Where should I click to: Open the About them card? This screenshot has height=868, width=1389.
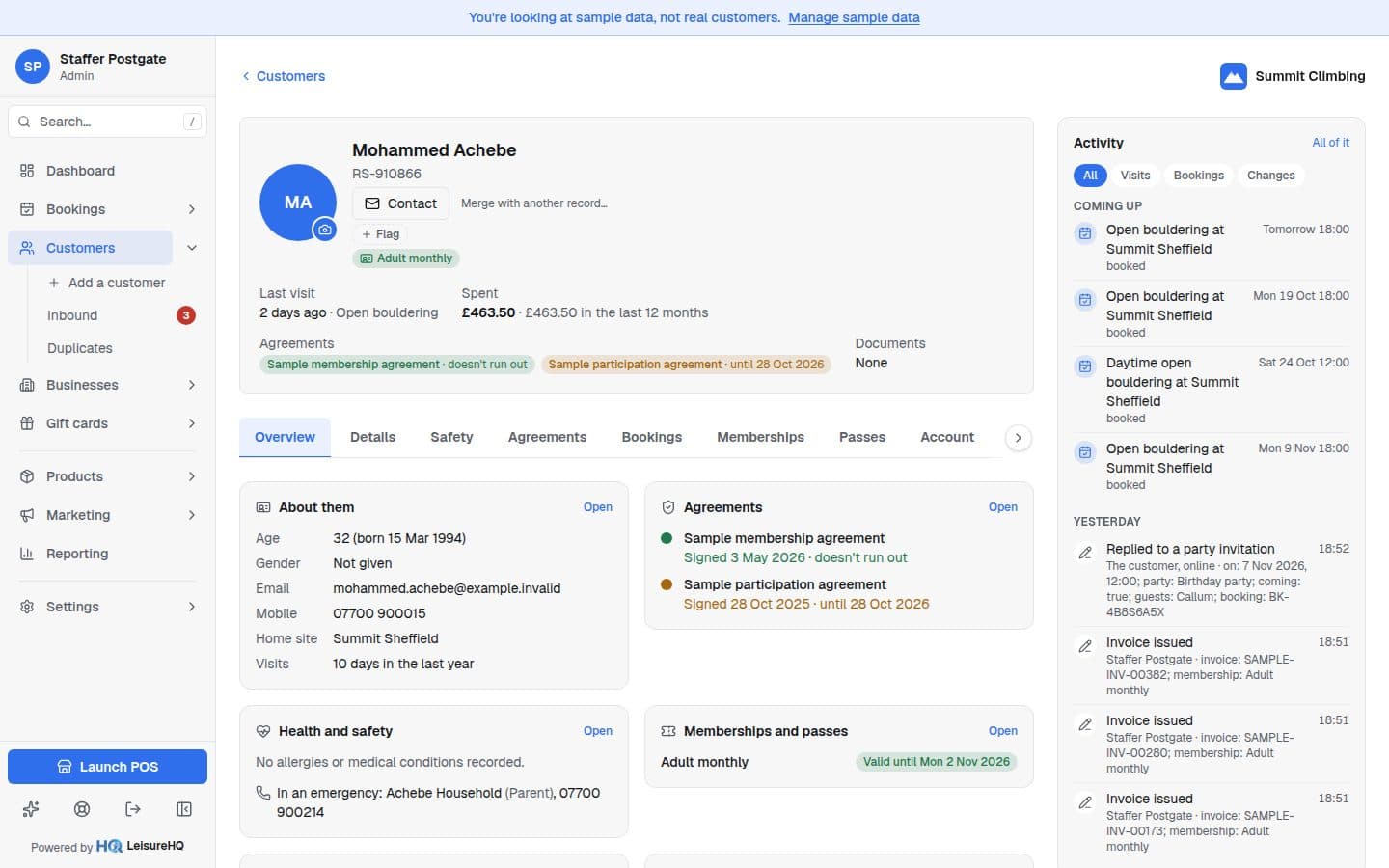pos(598,507)
